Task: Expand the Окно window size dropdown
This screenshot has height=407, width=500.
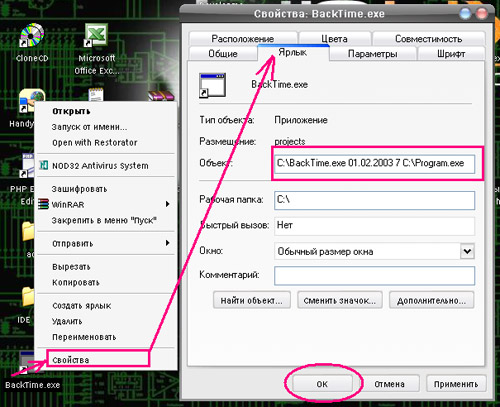Action: click(x=467, y=251)
